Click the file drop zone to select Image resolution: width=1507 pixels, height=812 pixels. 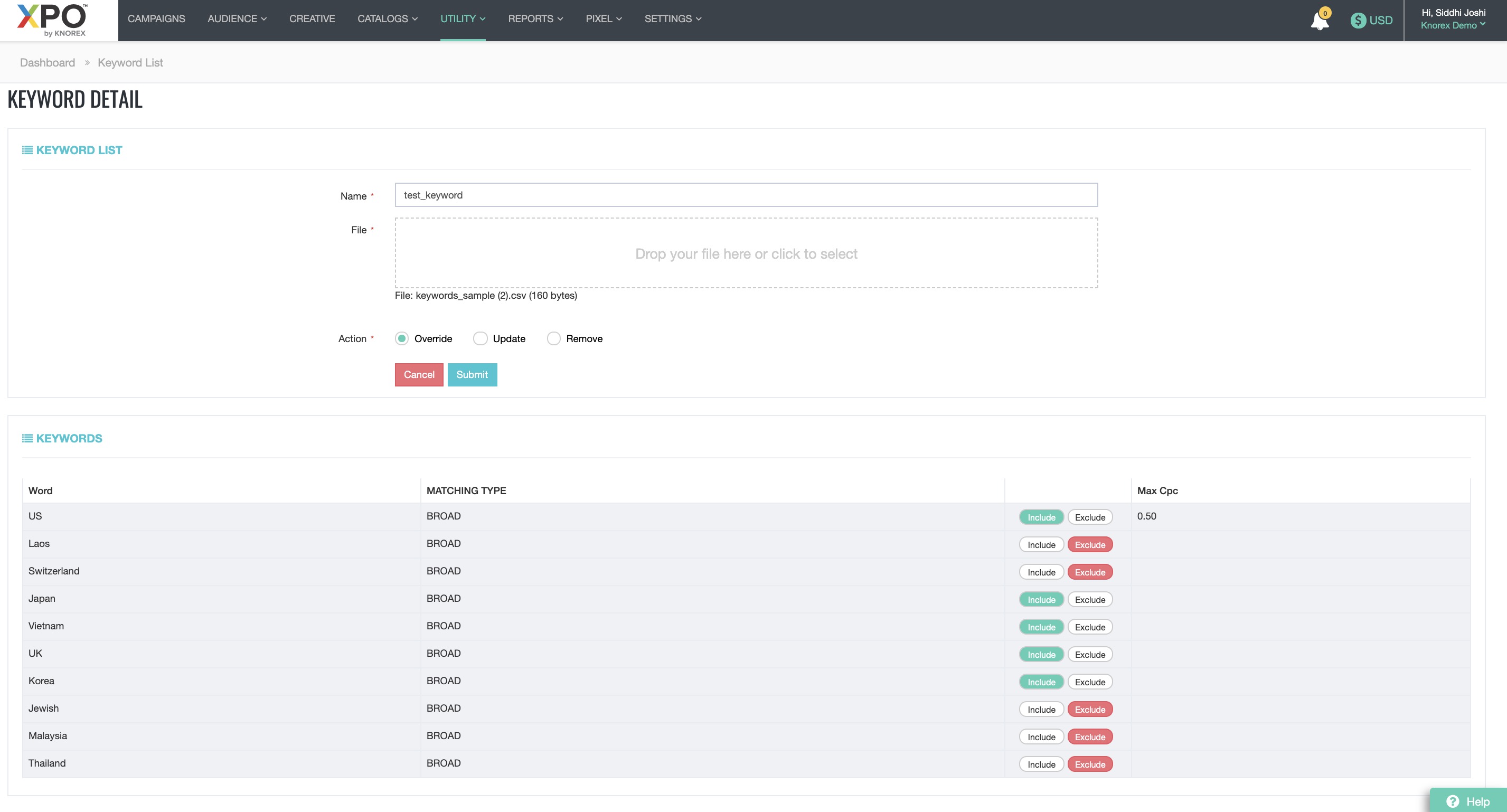(746, 253)
